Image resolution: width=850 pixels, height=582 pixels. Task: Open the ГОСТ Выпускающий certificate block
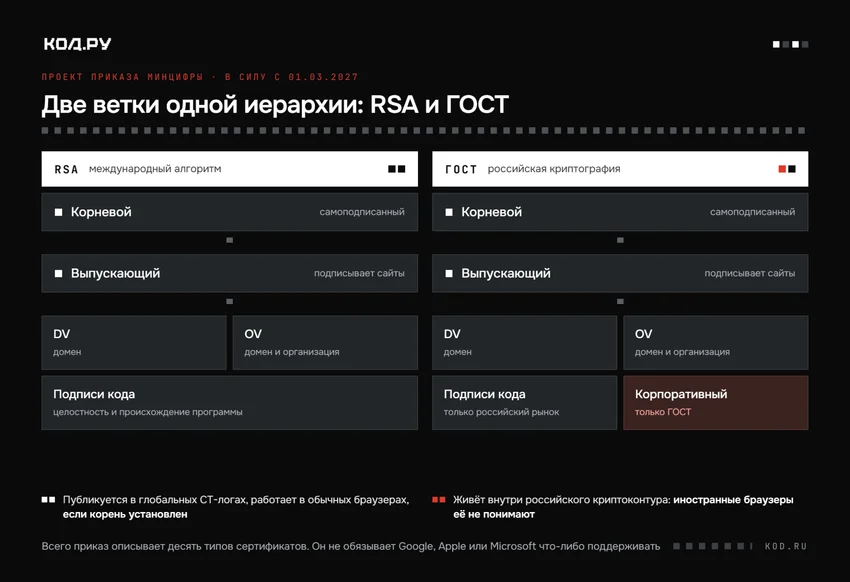(x=620, y=274)
